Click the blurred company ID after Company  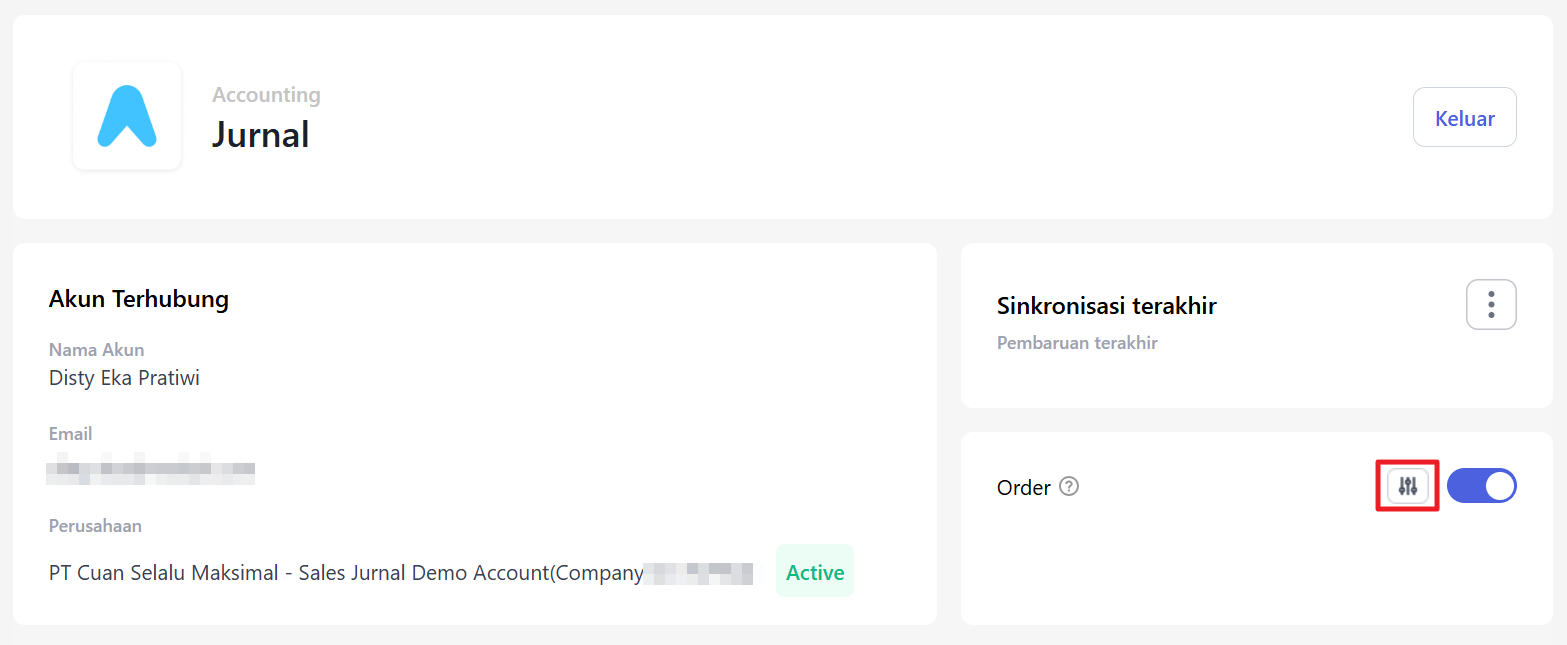click(x=698, y=573)
